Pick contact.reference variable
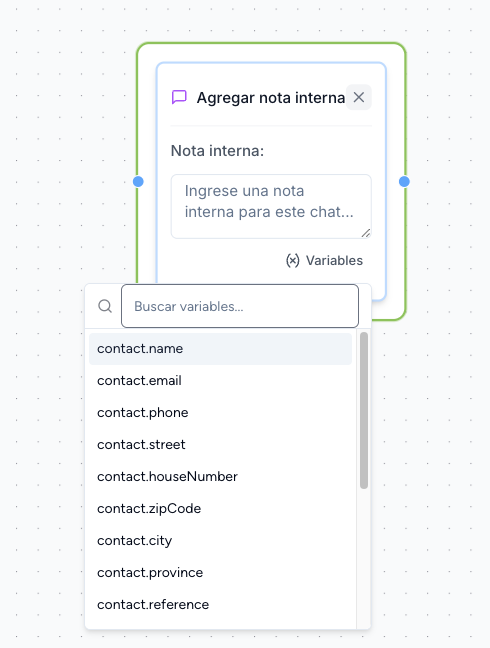Image resolution: width=490 pixels, height=648 pixels. click(x=220, y=605)
